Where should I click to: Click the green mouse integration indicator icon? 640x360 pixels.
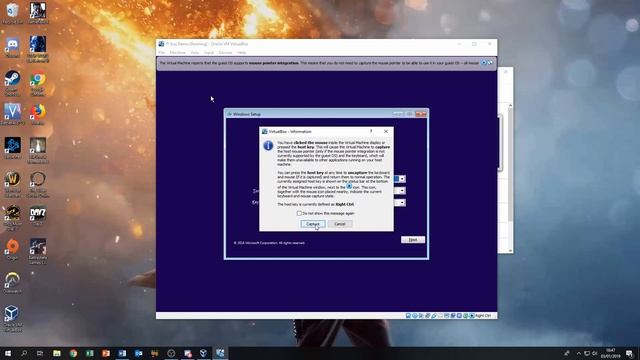click(x=465, y=316)
